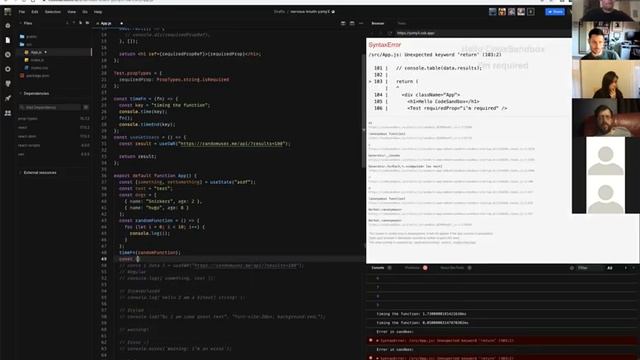Image resolution: width=640 pixels, height=360 pixels.
Task: Click the clear console icon
Action: (x=571, y=268)
